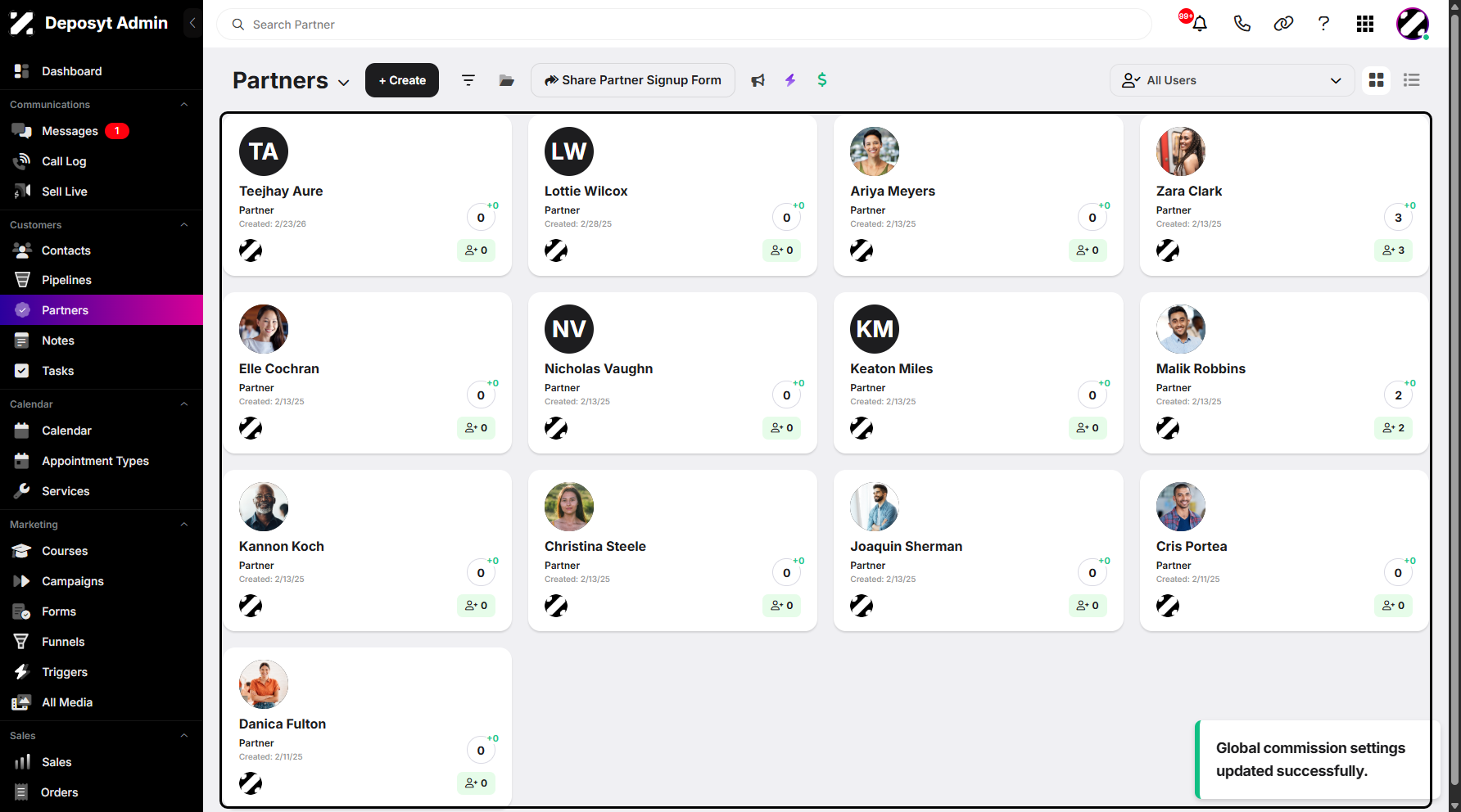Open the help question mark icon

pyautogui.click(x=1323, y=24)
